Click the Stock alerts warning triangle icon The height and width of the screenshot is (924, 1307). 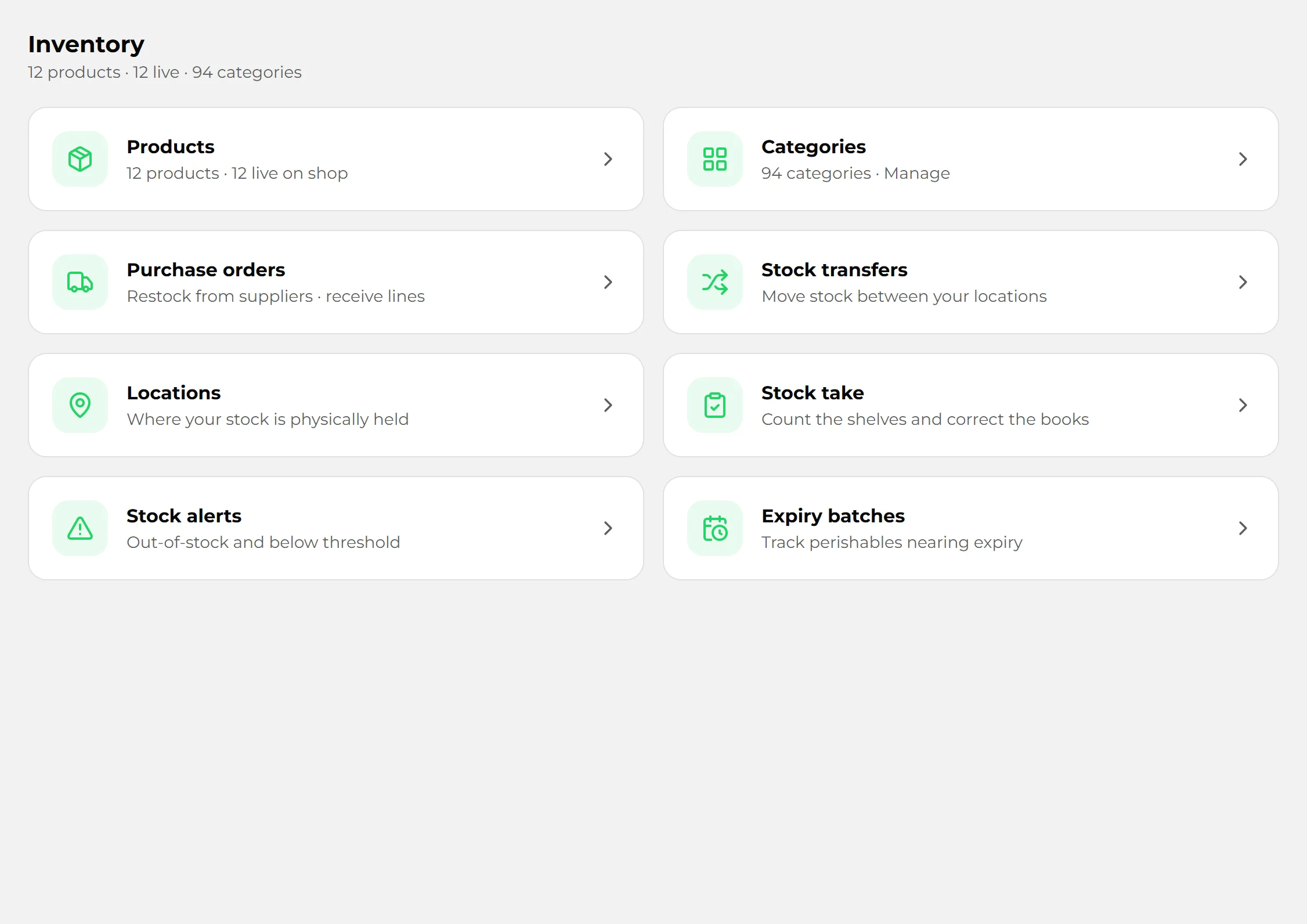tap(80, 528)
